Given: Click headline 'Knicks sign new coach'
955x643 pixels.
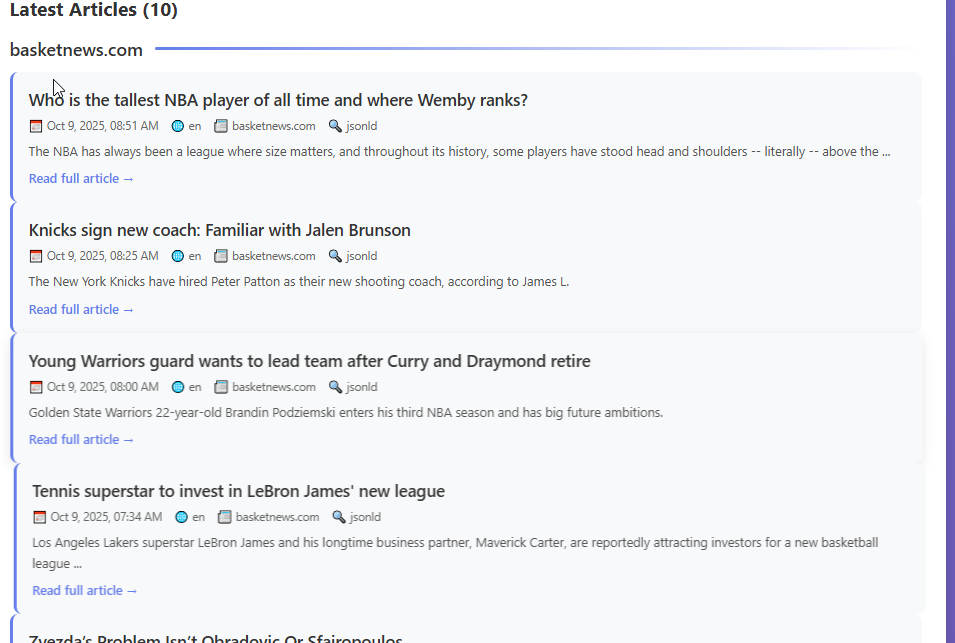Looking at the screenshot, I should coord(219,230).
